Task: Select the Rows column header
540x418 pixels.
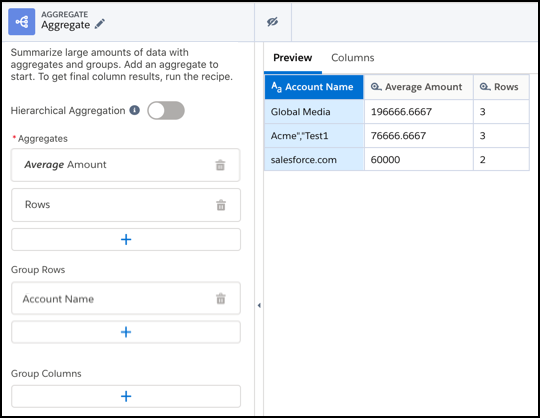Action: (501, 87)
